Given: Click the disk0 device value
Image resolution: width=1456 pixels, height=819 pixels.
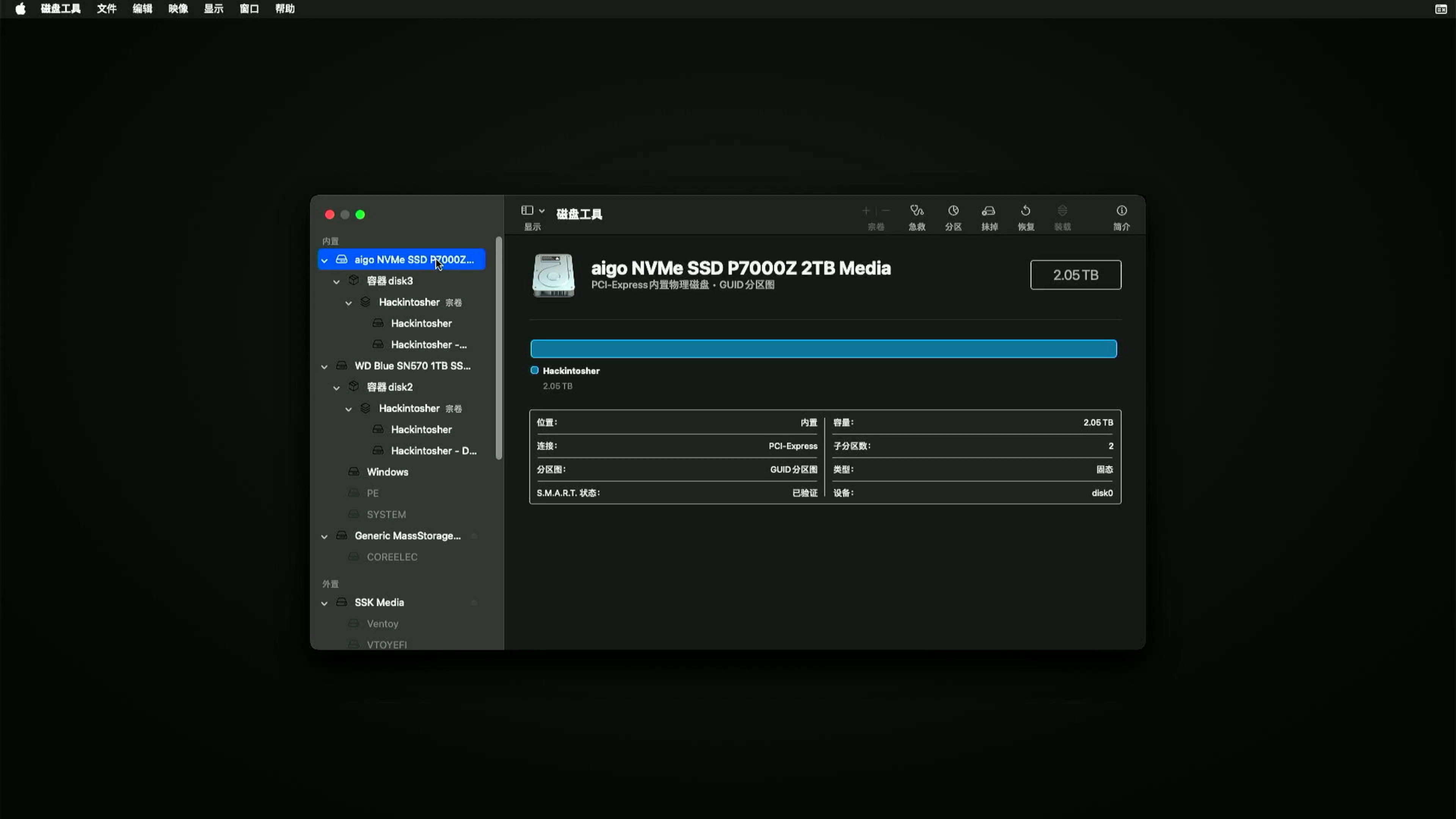Looking at the screenshot, I should (x=1101, y=493).
